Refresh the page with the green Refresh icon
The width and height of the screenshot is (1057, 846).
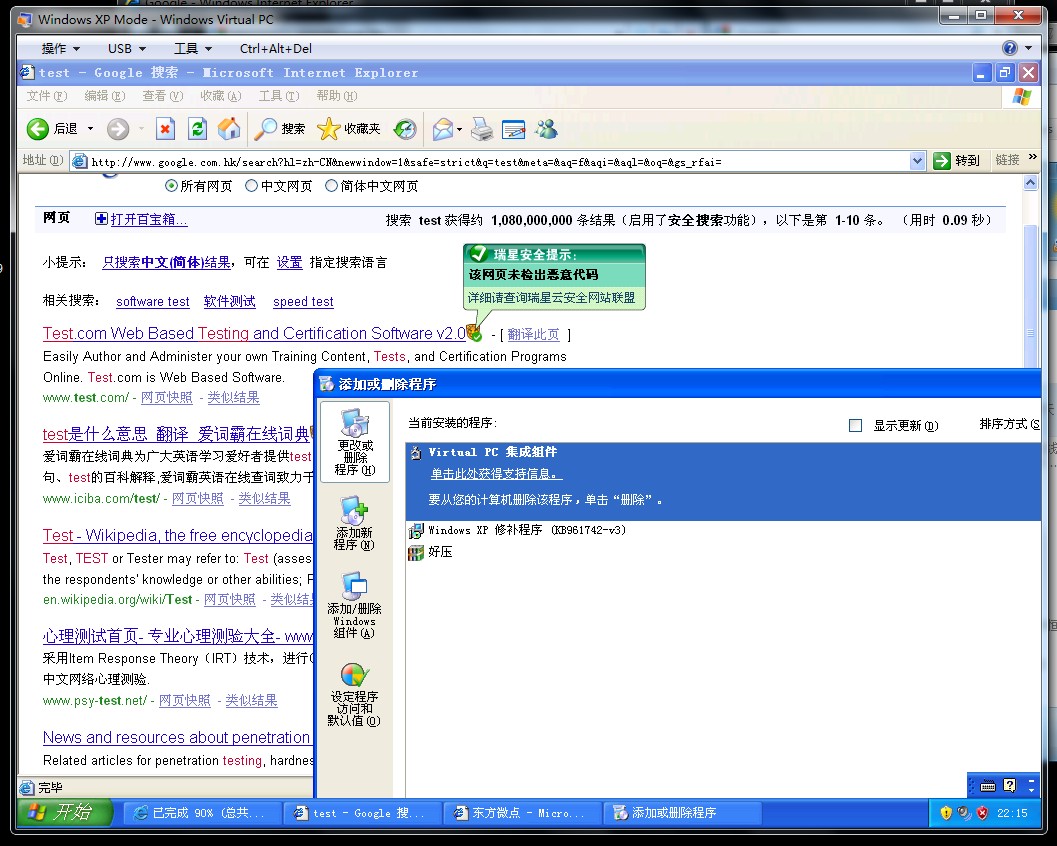[197, 129]
